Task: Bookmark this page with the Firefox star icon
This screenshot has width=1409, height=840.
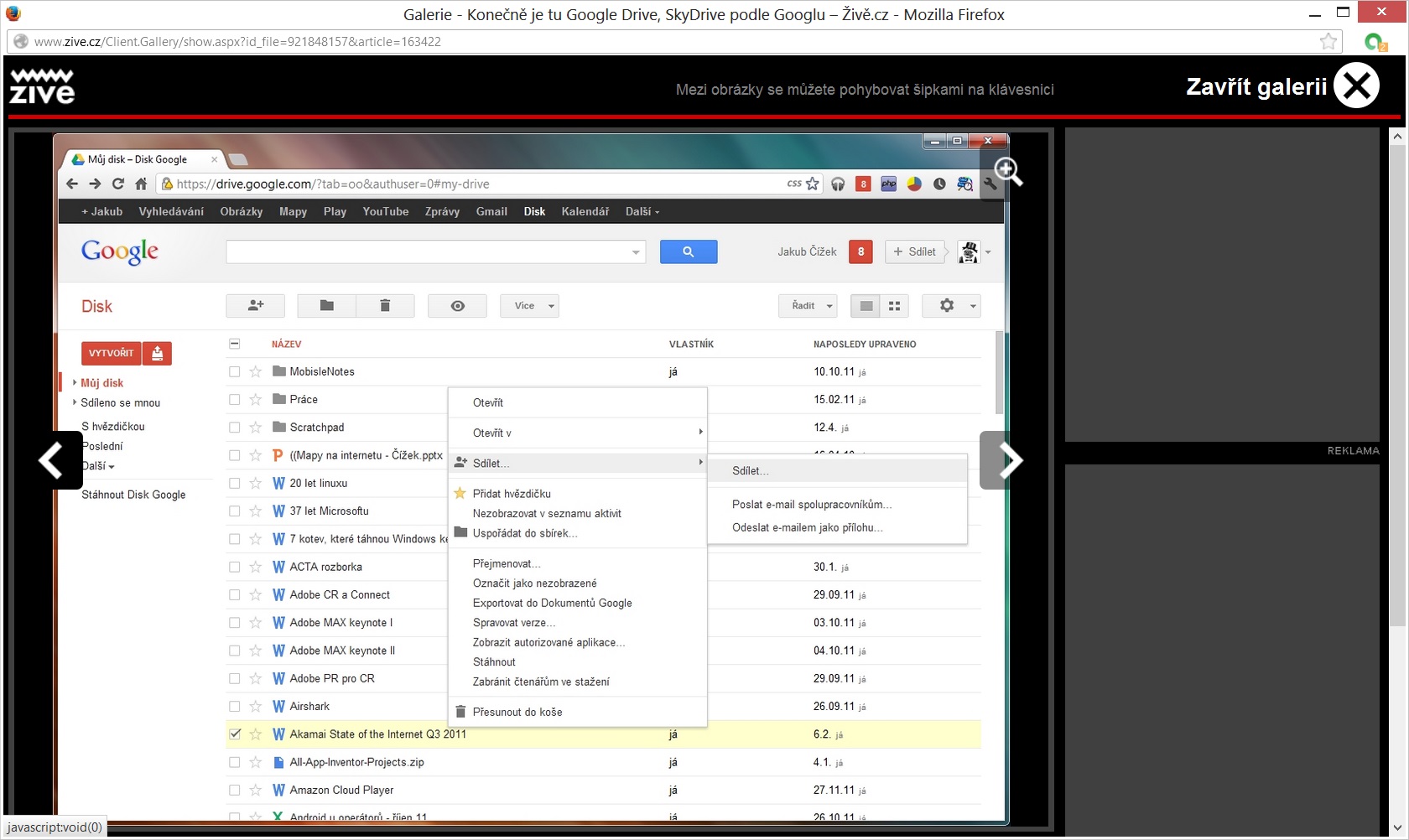Action: pos(1328,41)
